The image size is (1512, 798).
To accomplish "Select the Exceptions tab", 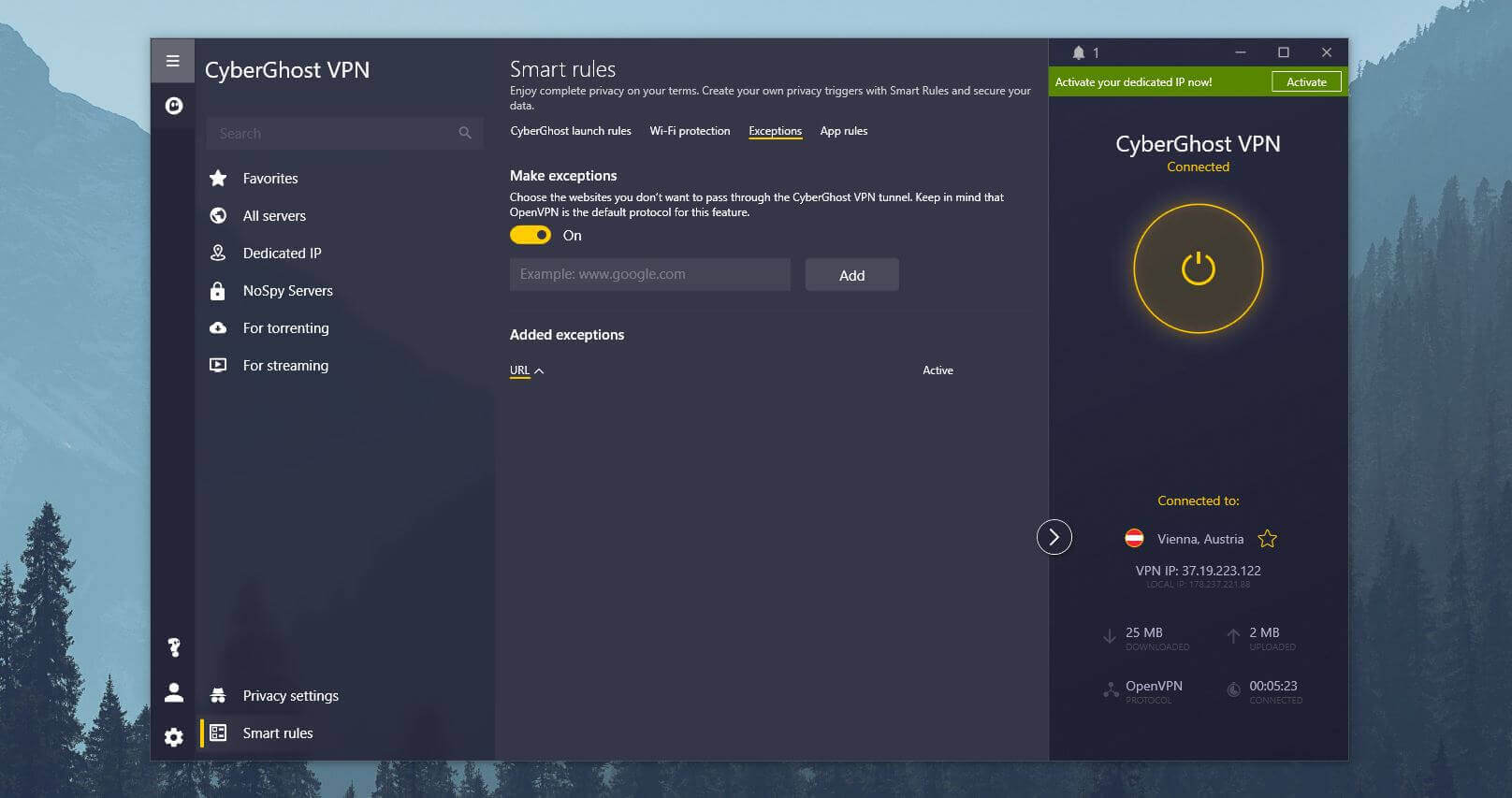I will pyautogui.click(x=775, y=131).
